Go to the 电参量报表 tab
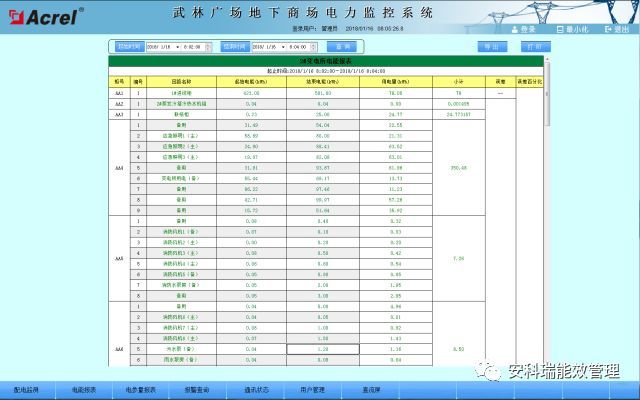 [x=141, y=391]
